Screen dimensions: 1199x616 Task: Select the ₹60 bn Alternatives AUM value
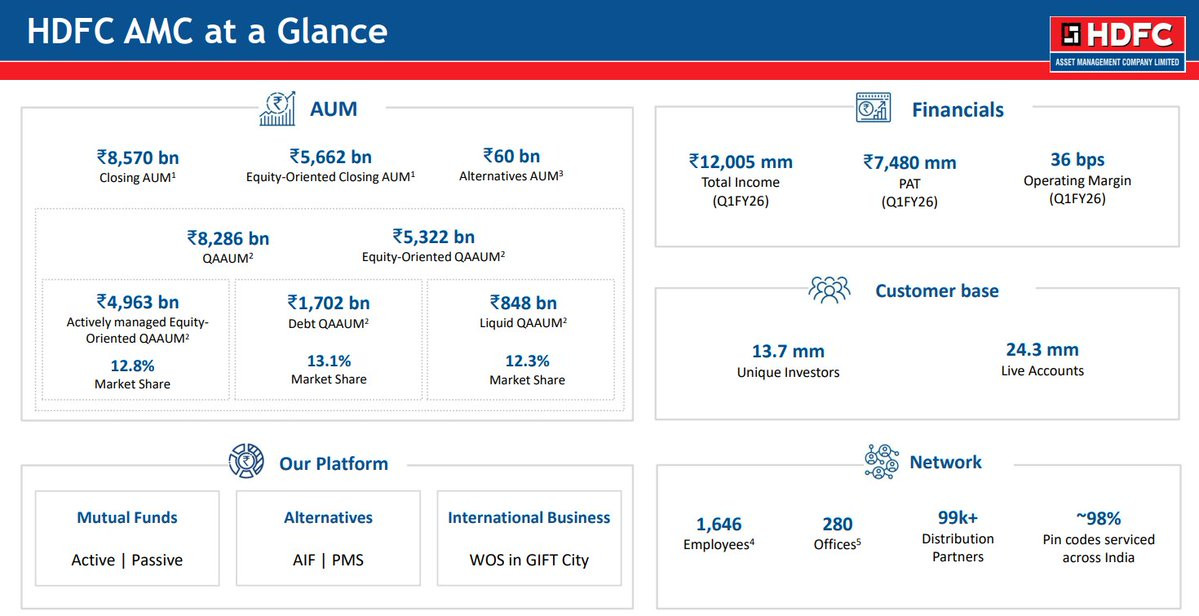click(512, 156)
